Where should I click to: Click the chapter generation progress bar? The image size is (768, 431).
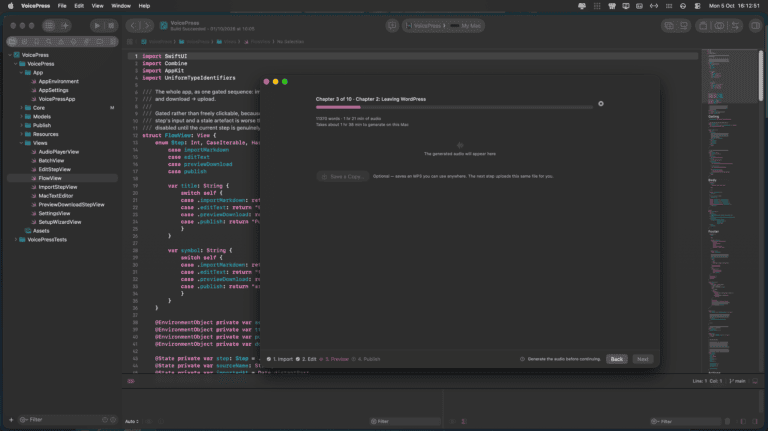point(454,107)
